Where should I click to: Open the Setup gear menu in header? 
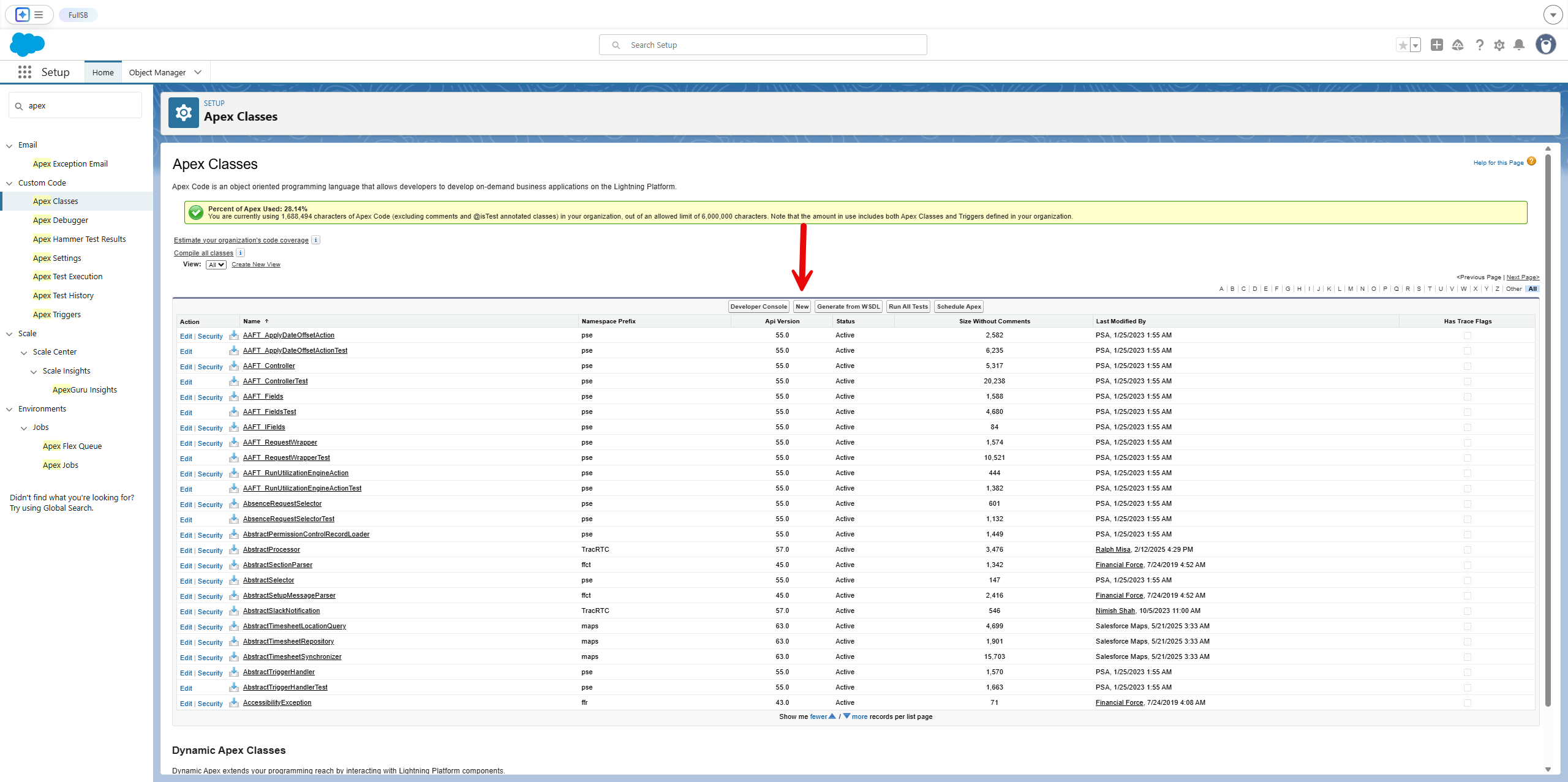click(1499, 45)
